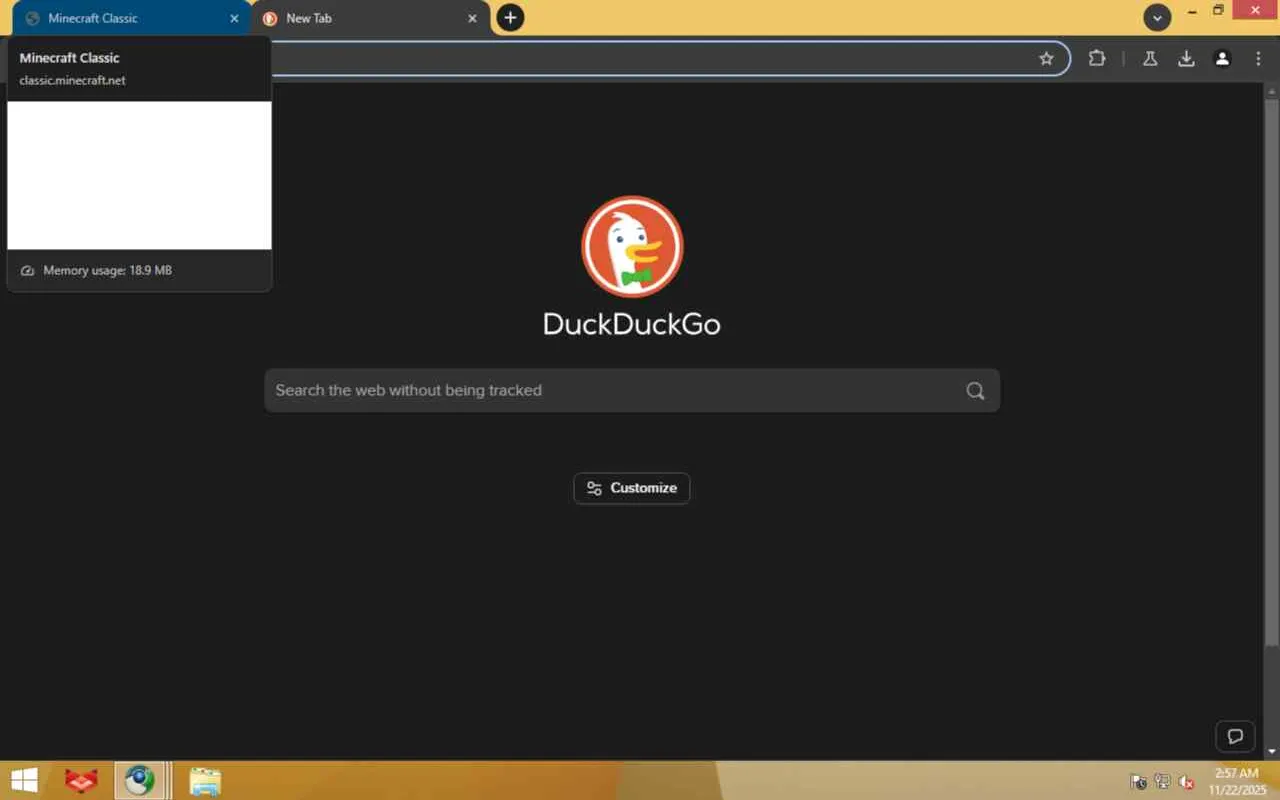Open the network tray icon
1280x800 pixels.
[1163, 782]
